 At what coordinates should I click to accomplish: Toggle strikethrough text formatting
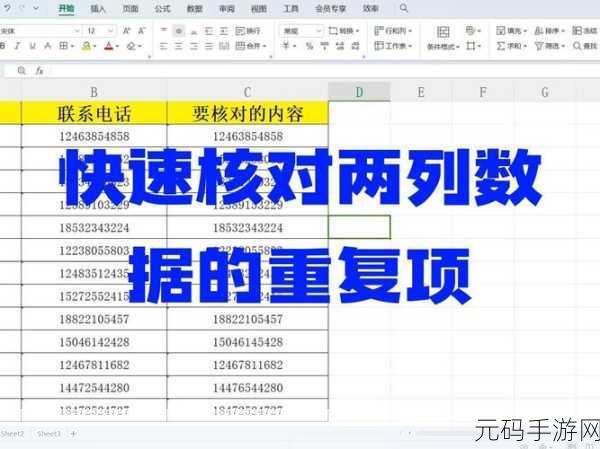click(x=47, y=46)
